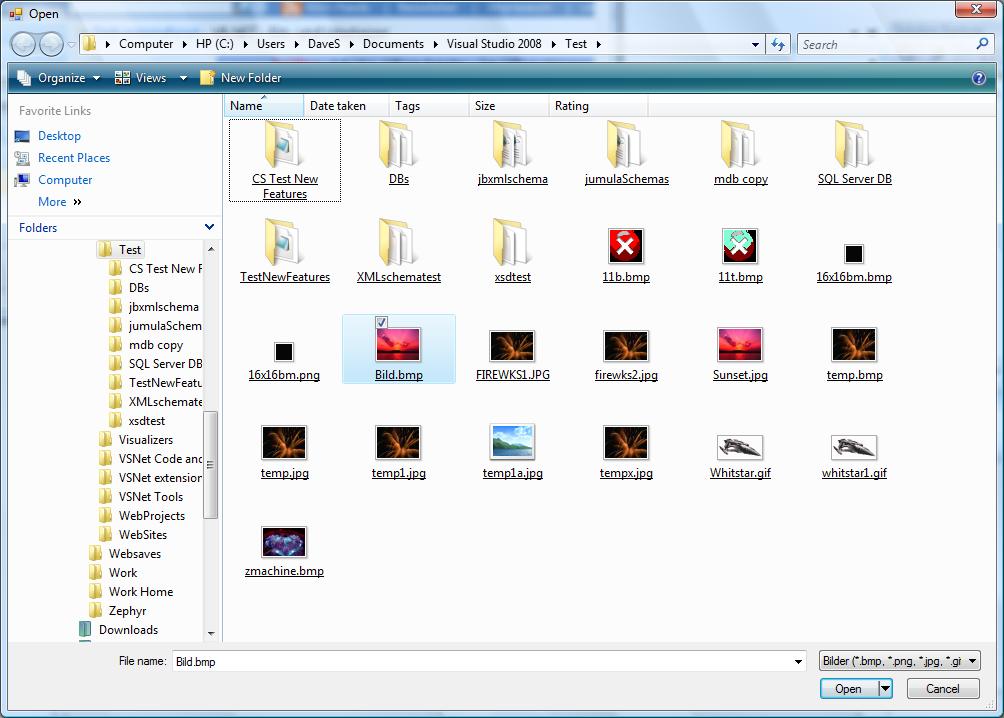
Task: Select the temp1a.jpg landscape thumbnail
Action: pos(512,443)
